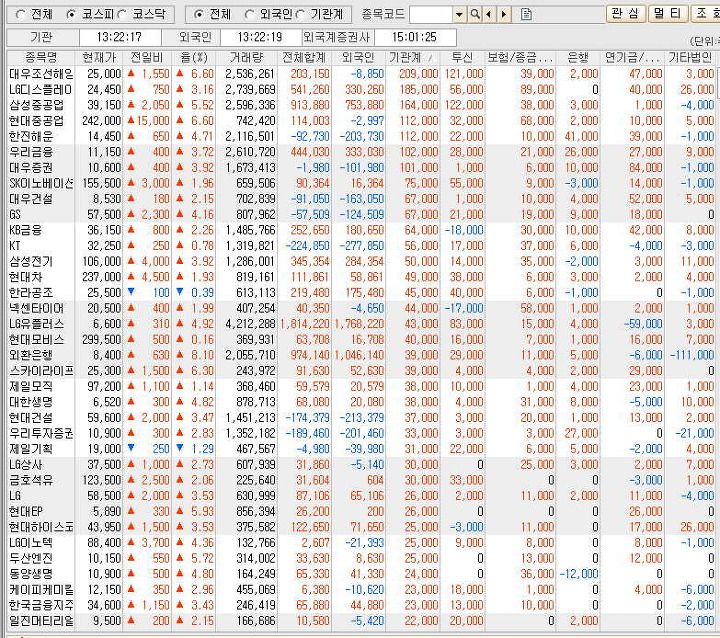Image resolution: width=720 pixels, height=638 pixels.
Task: Select the 동양생명 stock row name
Action: tap(31, 574)
